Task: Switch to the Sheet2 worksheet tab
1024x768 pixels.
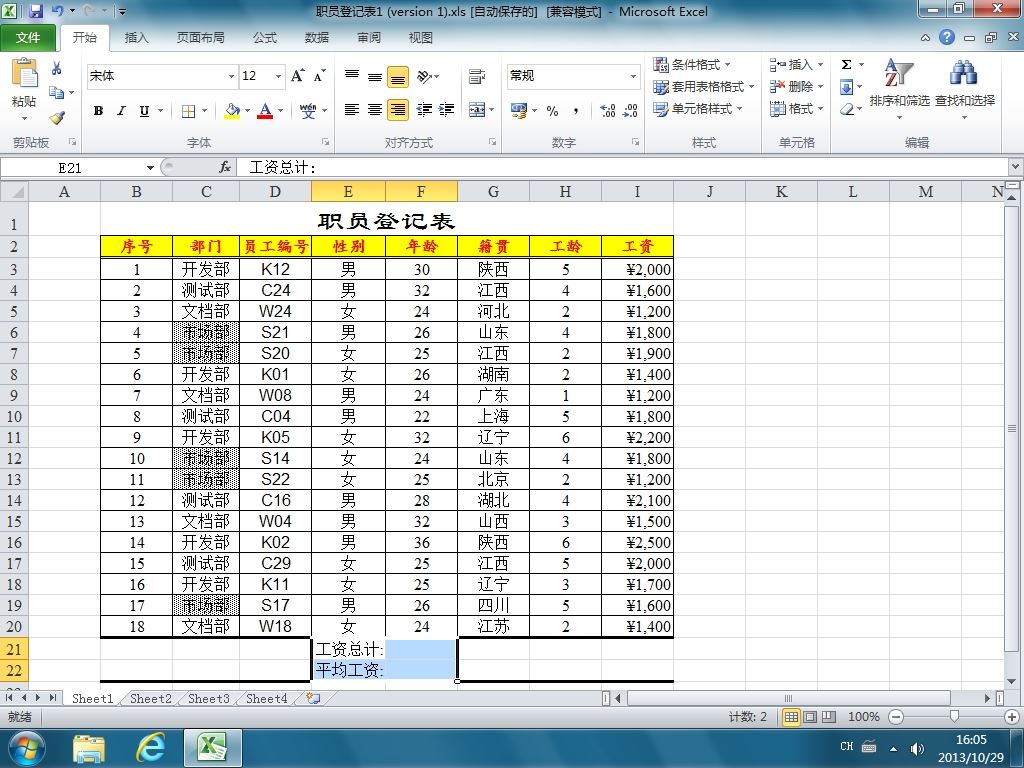Action: [x=151, y=699]
